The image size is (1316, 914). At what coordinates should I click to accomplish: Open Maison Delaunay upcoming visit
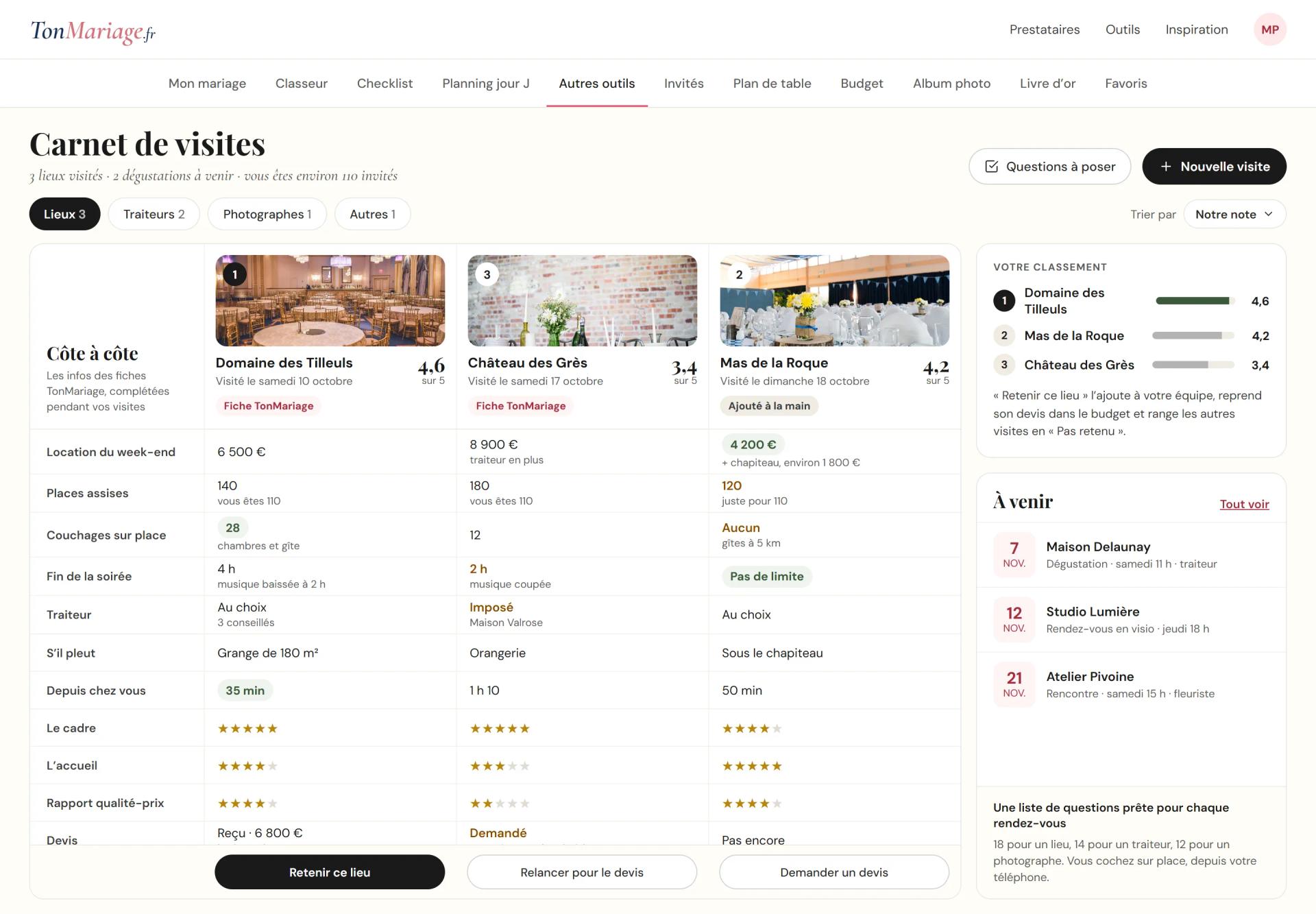[1131, 555]
